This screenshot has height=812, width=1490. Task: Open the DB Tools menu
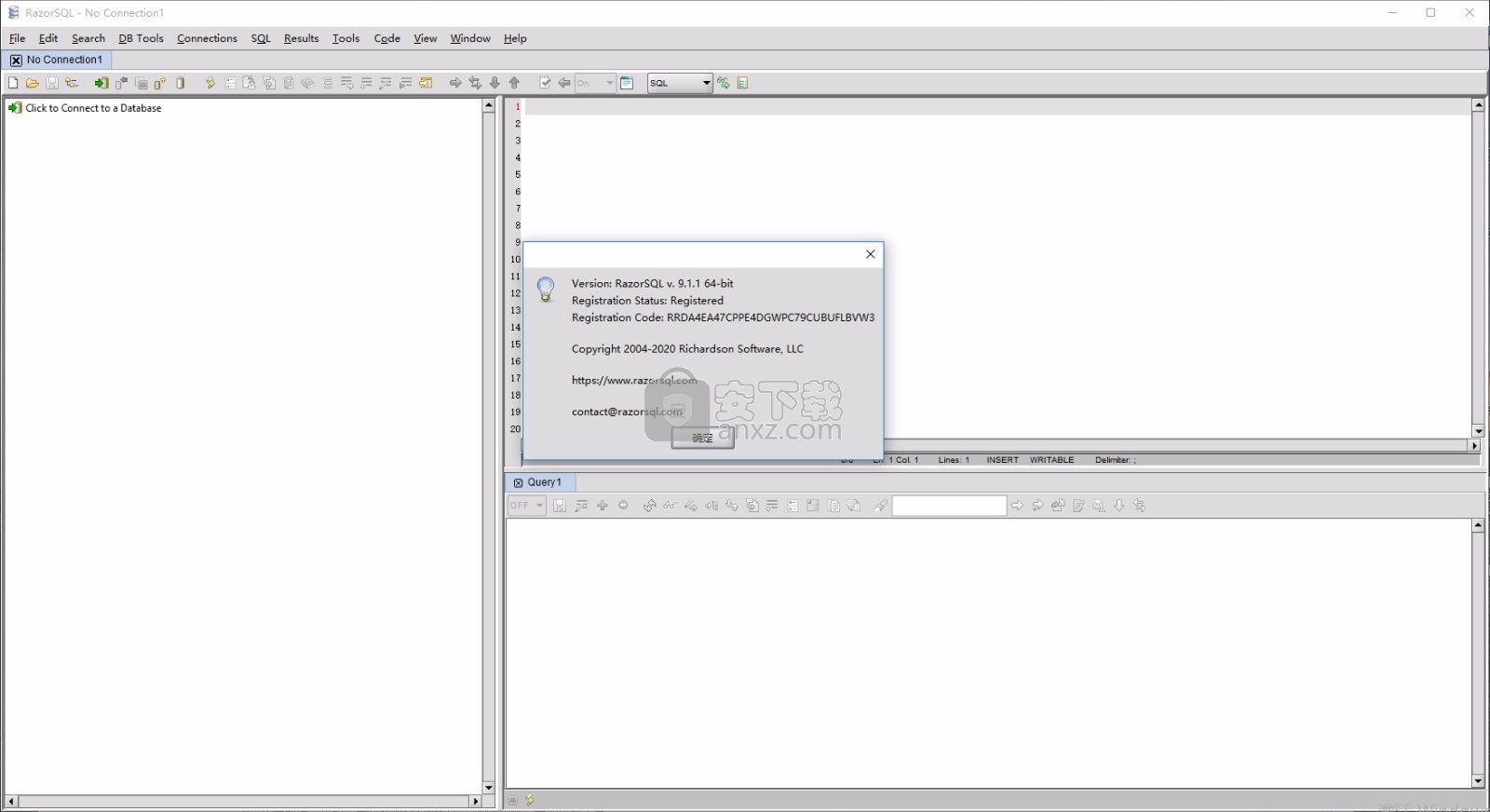[x=141, y=38]
